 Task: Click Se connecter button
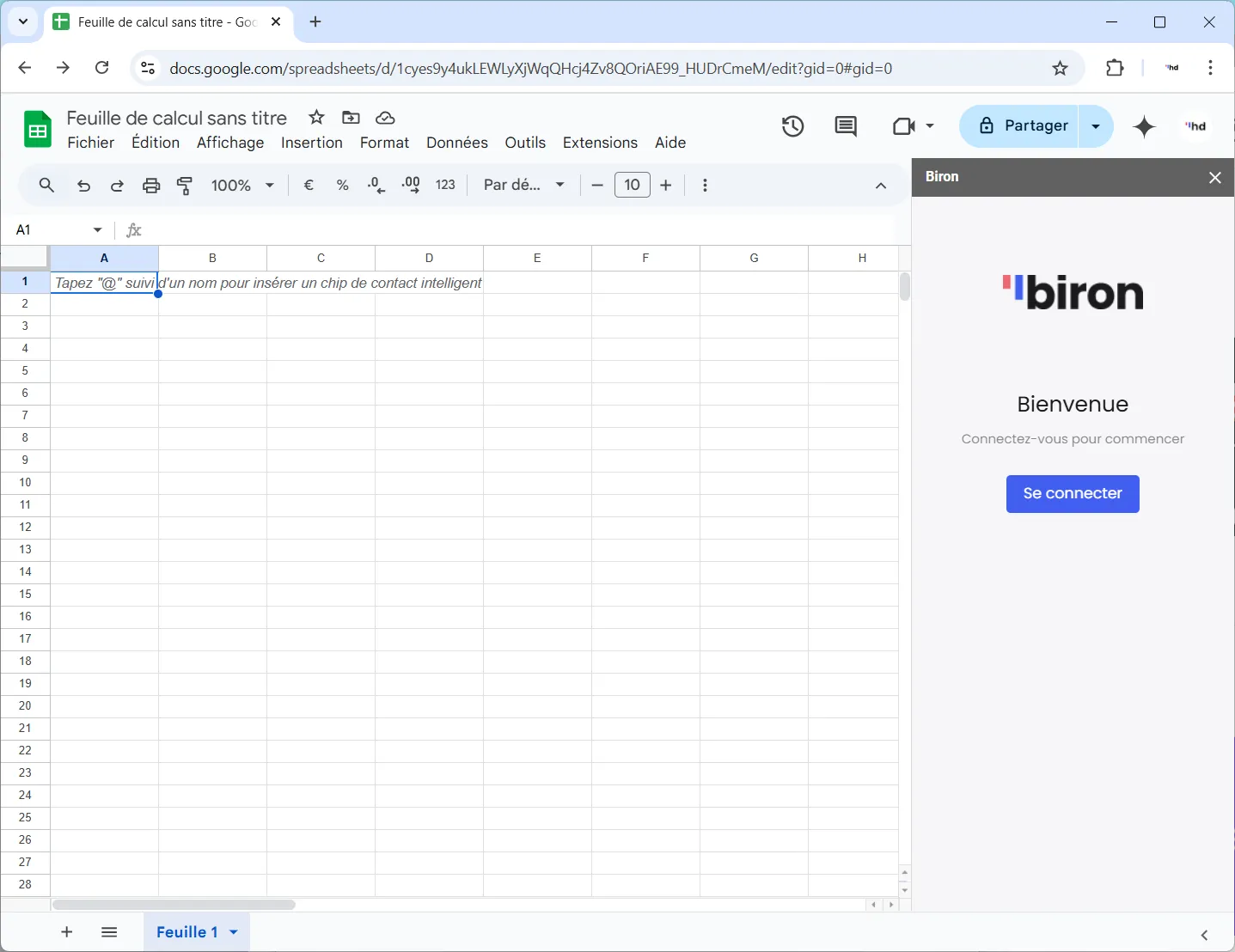click(x=1073, y=494)
